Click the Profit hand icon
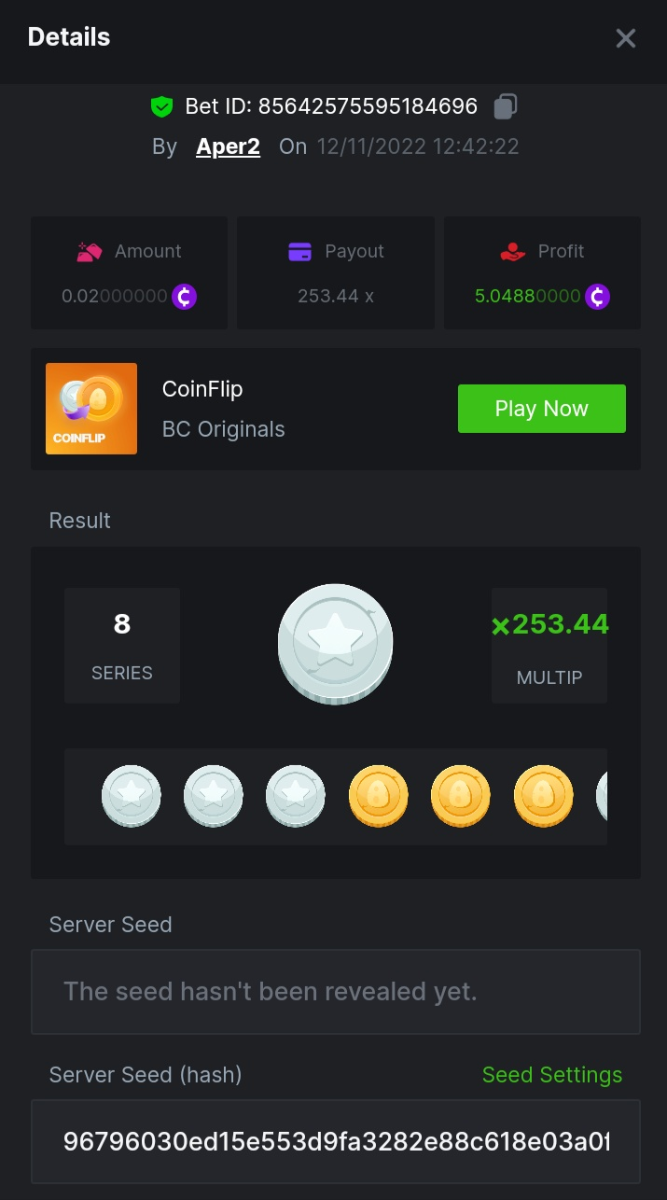The height and width of the screenshot is (1200, 667). [512, 252]
